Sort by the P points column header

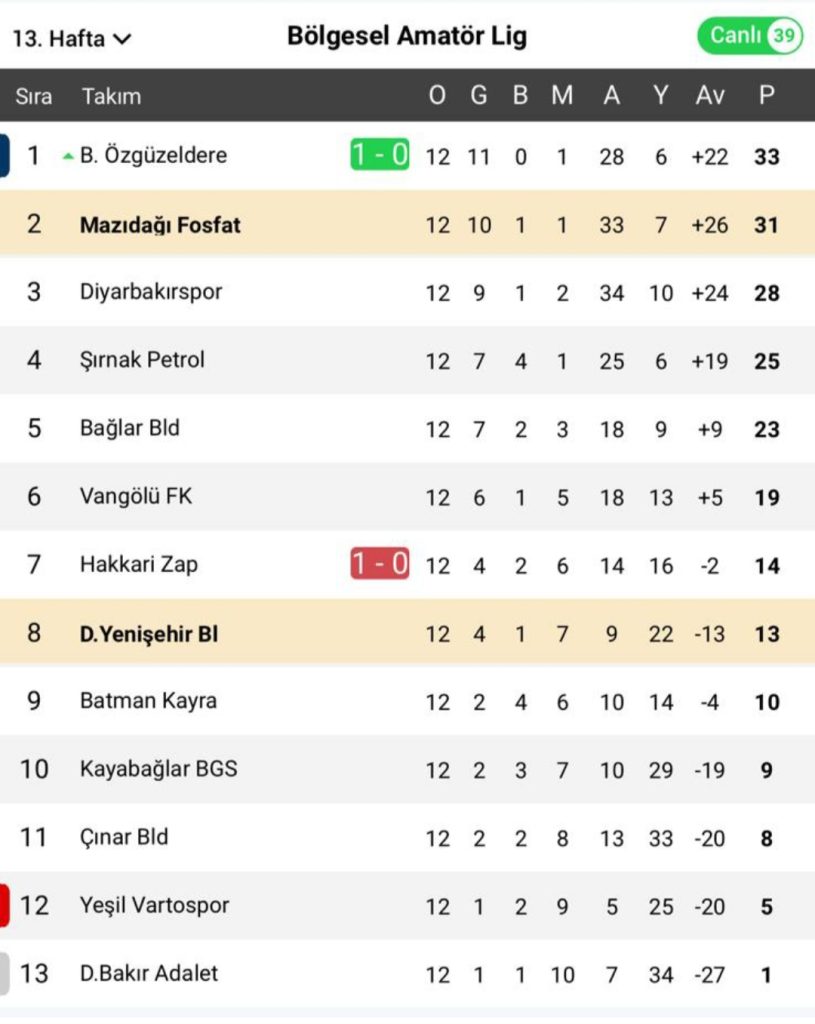pyautogui.click(x=767, y=95)
